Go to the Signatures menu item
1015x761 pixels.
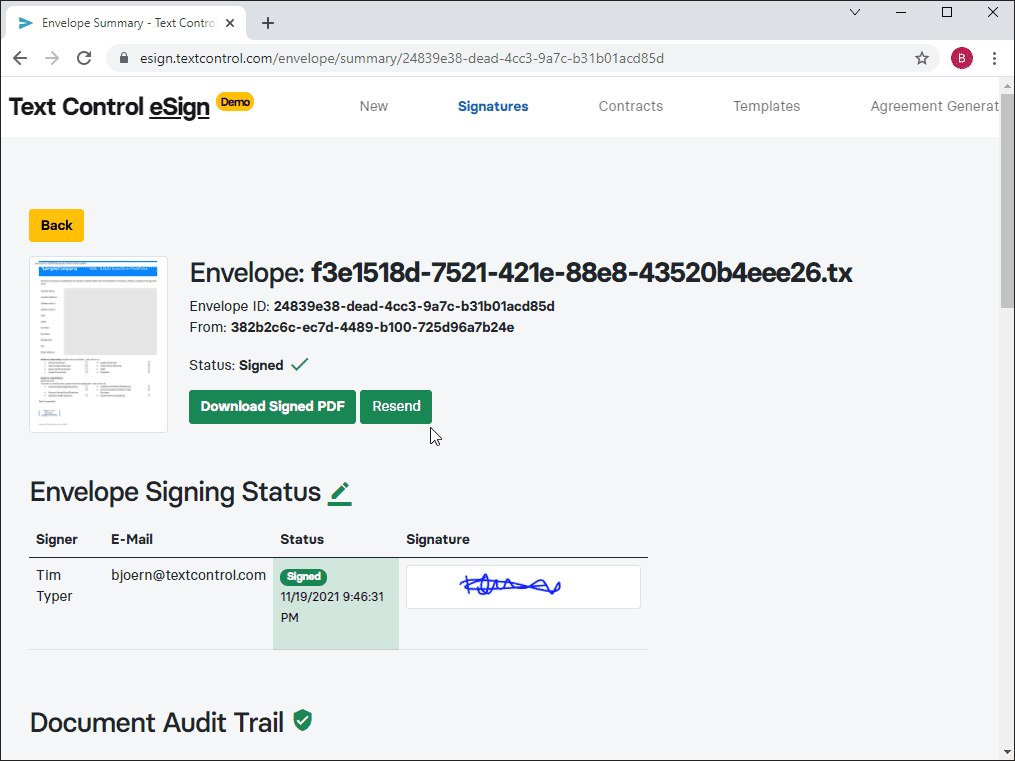[x=493, y=106]
